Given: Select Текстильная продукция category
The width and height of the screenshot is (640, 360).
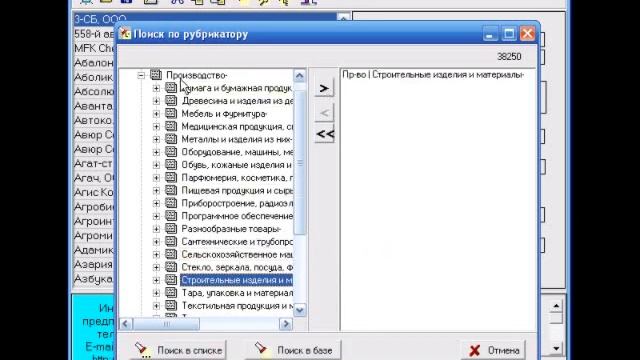Looking at the screenshot, I should pos(237,306).
